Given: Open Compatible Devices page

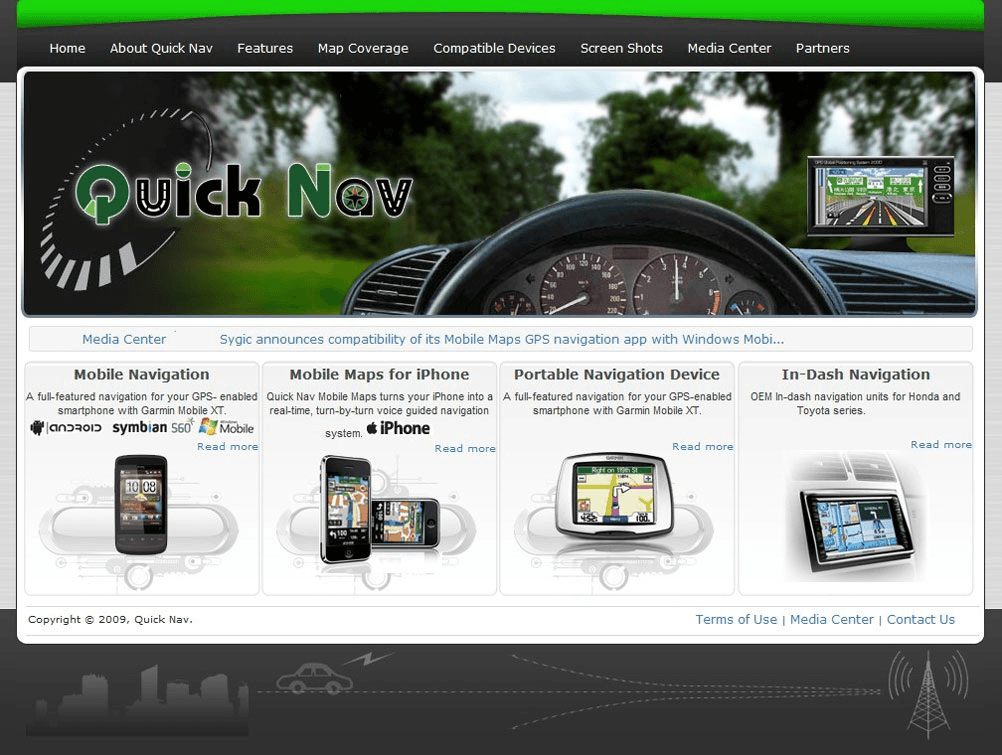Looking at the screenshot, I should pos(494,49).
